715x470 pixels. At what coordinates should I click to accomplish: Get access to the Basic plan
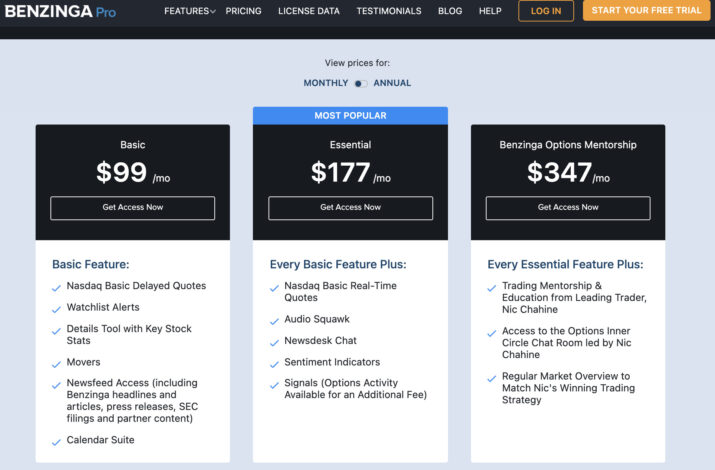(x=133, y=208)
